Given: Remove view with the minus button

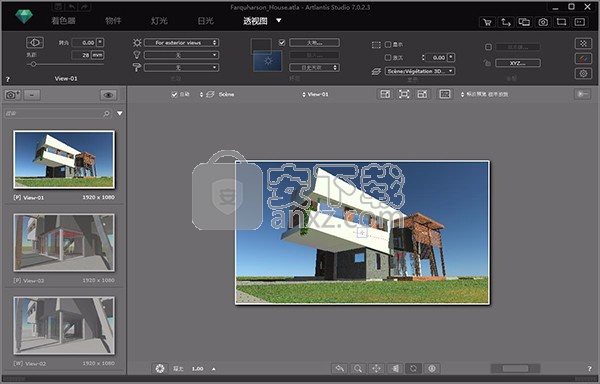Looking at the screenshot, I should [x=32, y=95].
